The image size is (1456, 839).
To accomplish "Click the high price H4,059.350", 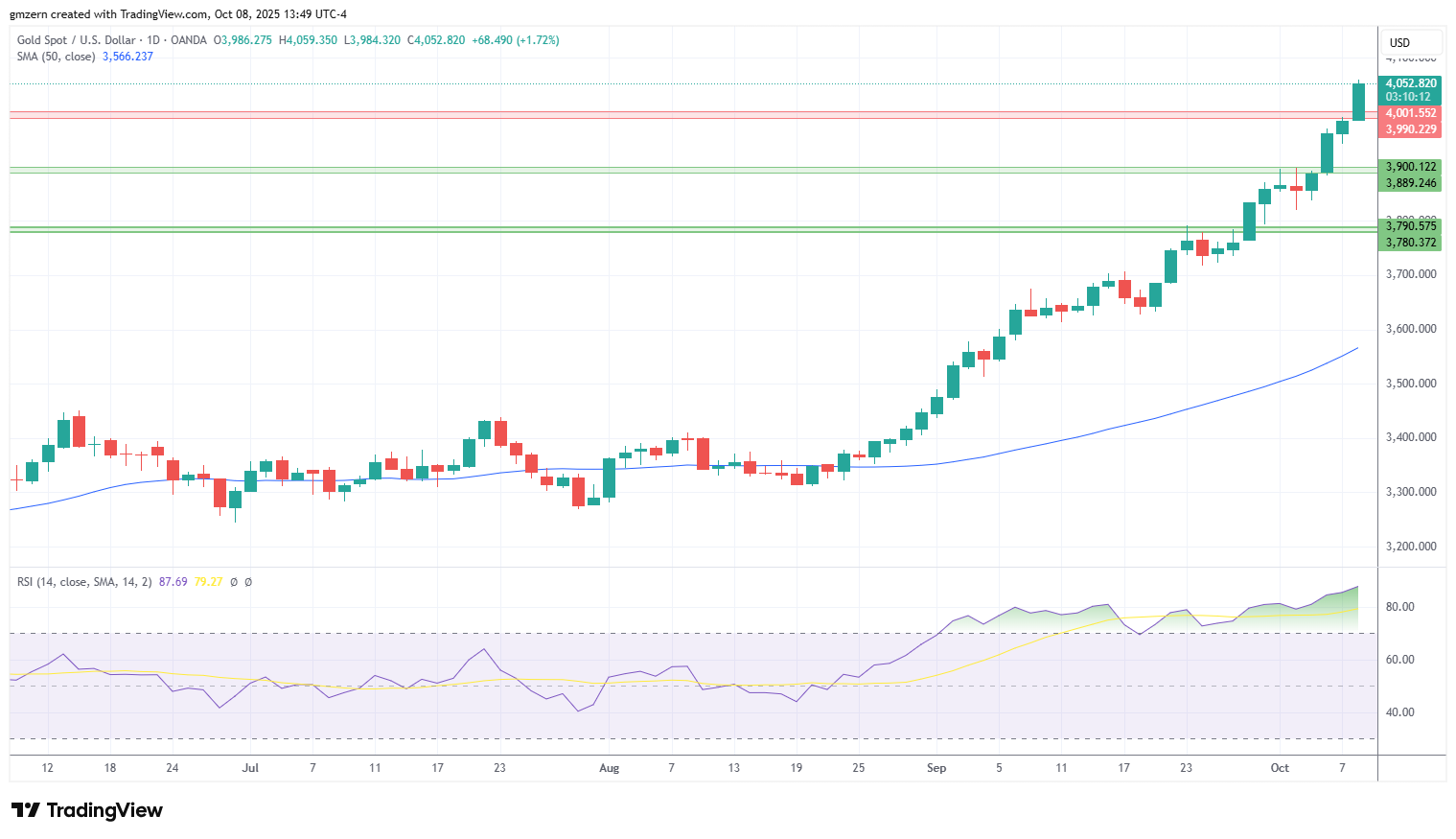I will (x=308, y=40).
